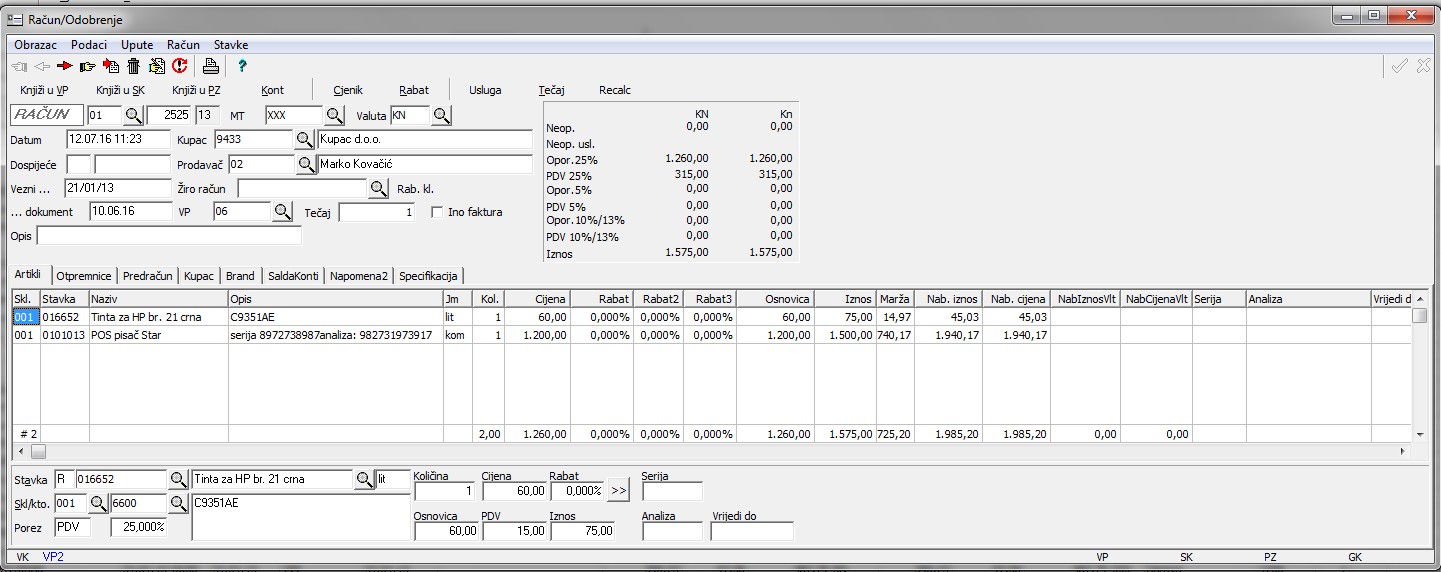Open the Upute menu
This screenshot has height=572, width=1441.
tap(137, 45)
